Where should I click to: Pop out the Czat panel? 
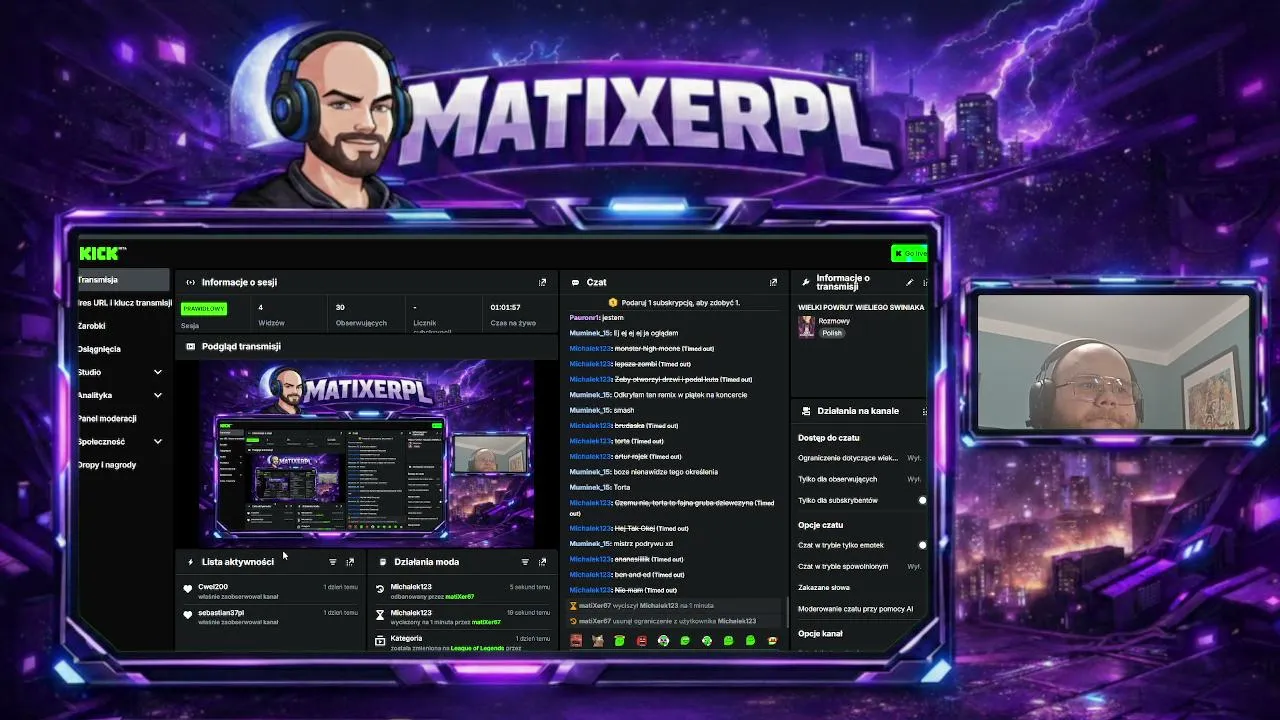tap(773, 282)
